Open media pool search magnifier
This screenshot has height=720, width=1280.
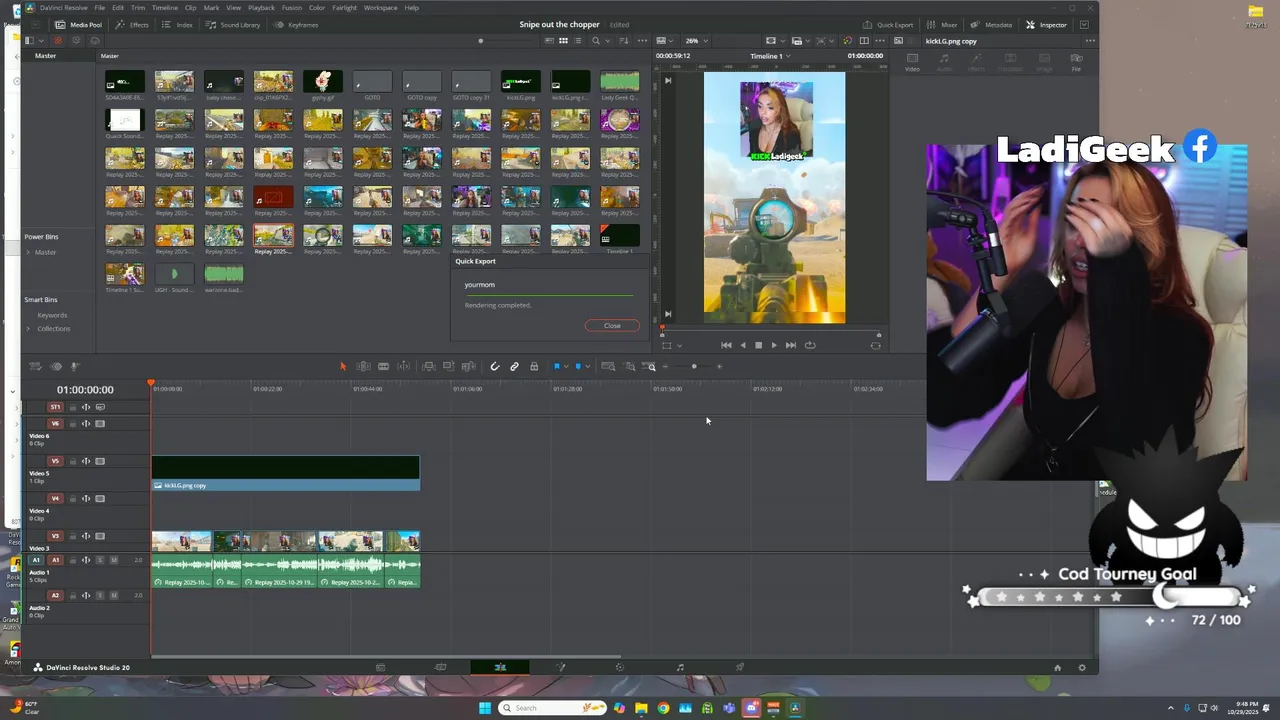click(595, 41)
